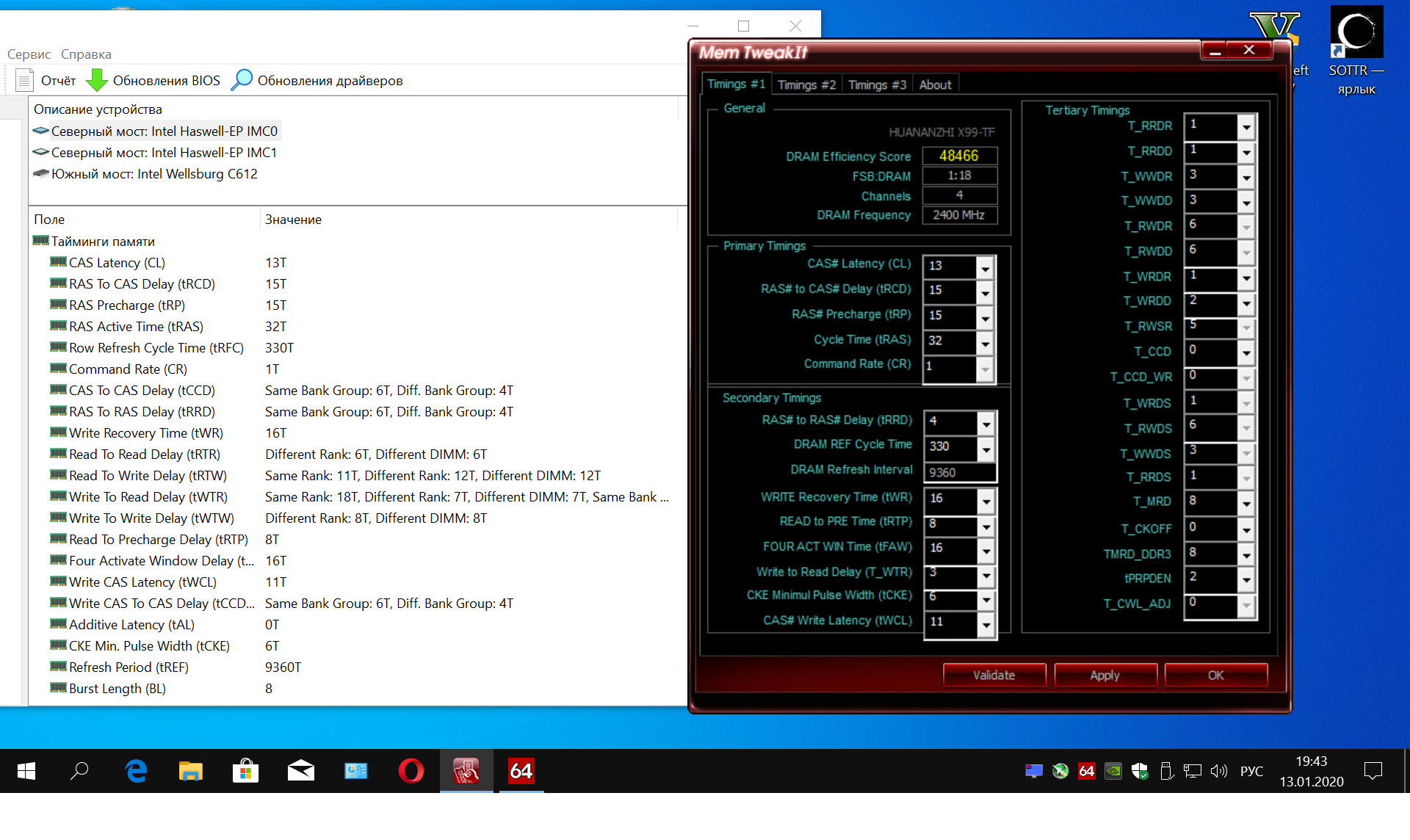Viewport: 1410px width, 840px height.
Task: Open the SOTTR desktop shortcut
Action: [1356, 50]
